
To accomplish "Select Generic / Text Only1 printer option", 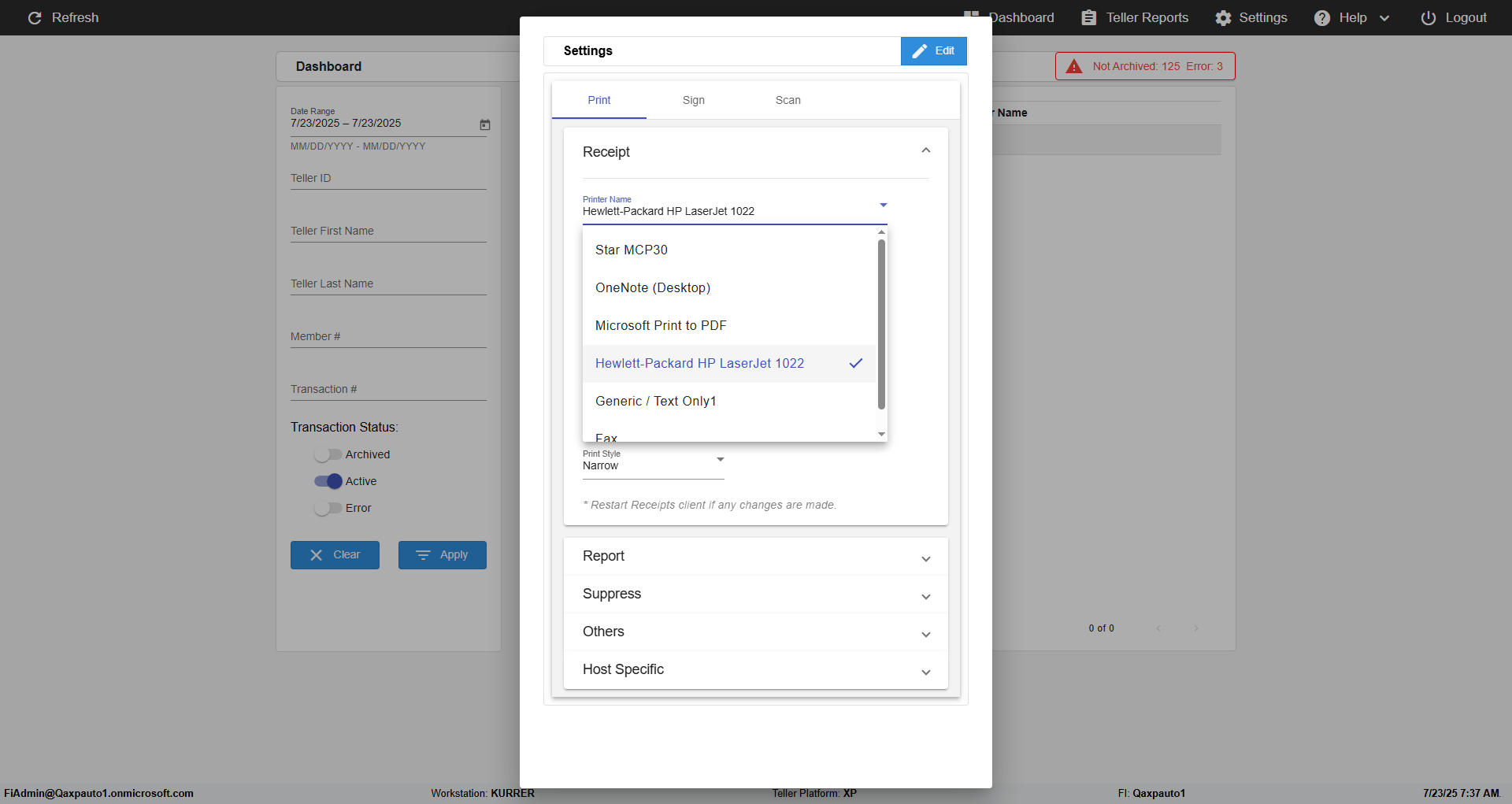I will tap(729, 401).
